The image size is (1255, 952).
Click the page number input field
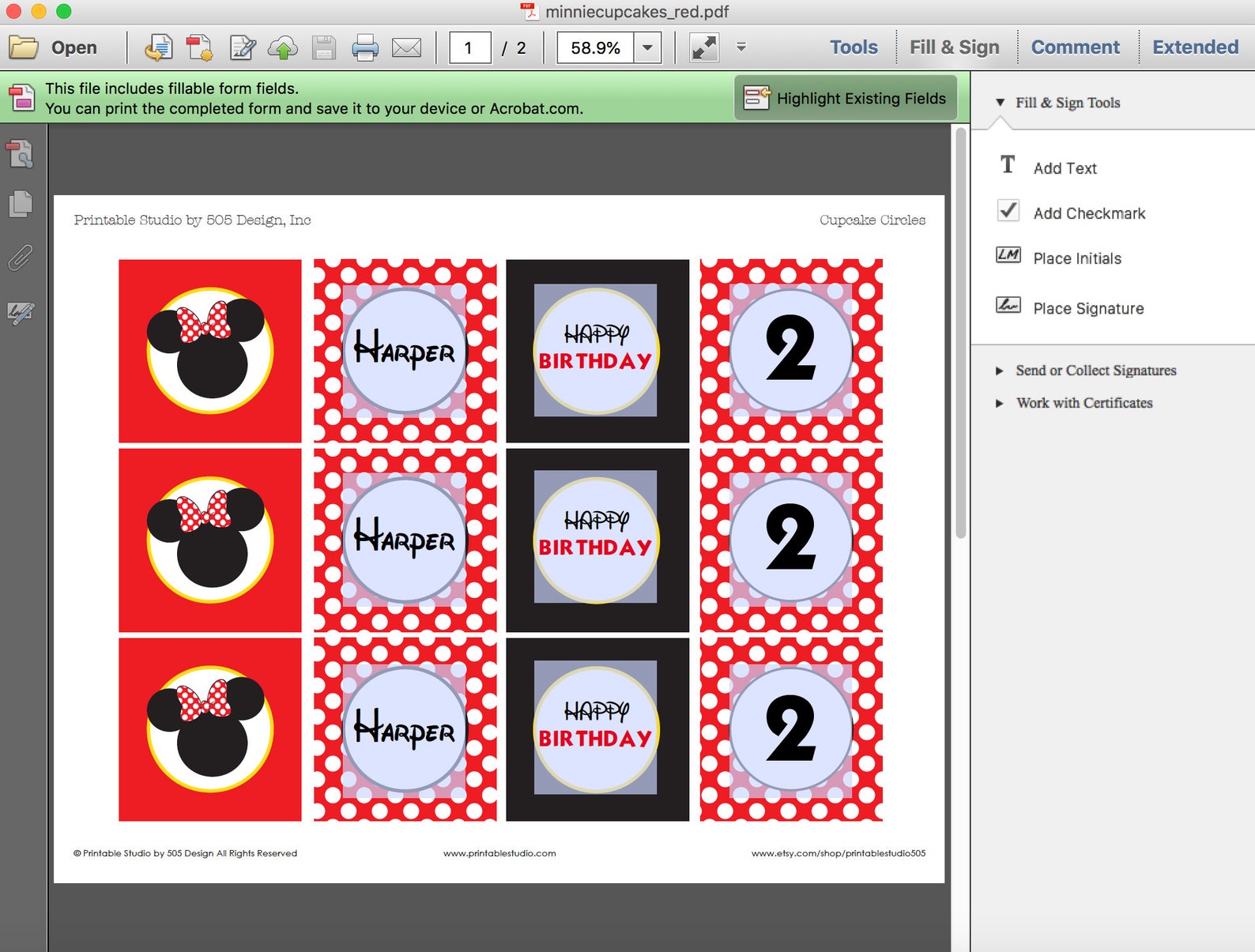tap(469, 47)
